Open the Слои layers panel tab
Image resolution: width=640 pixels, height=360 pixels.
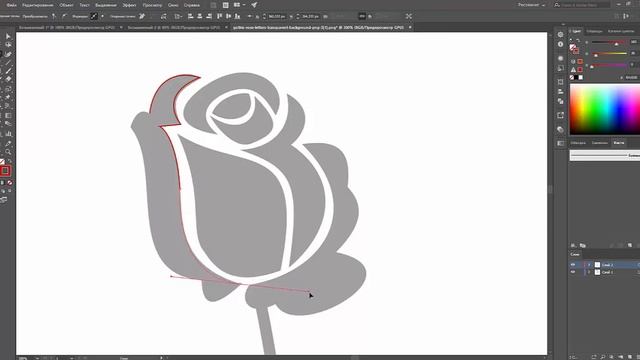point(575,254)
